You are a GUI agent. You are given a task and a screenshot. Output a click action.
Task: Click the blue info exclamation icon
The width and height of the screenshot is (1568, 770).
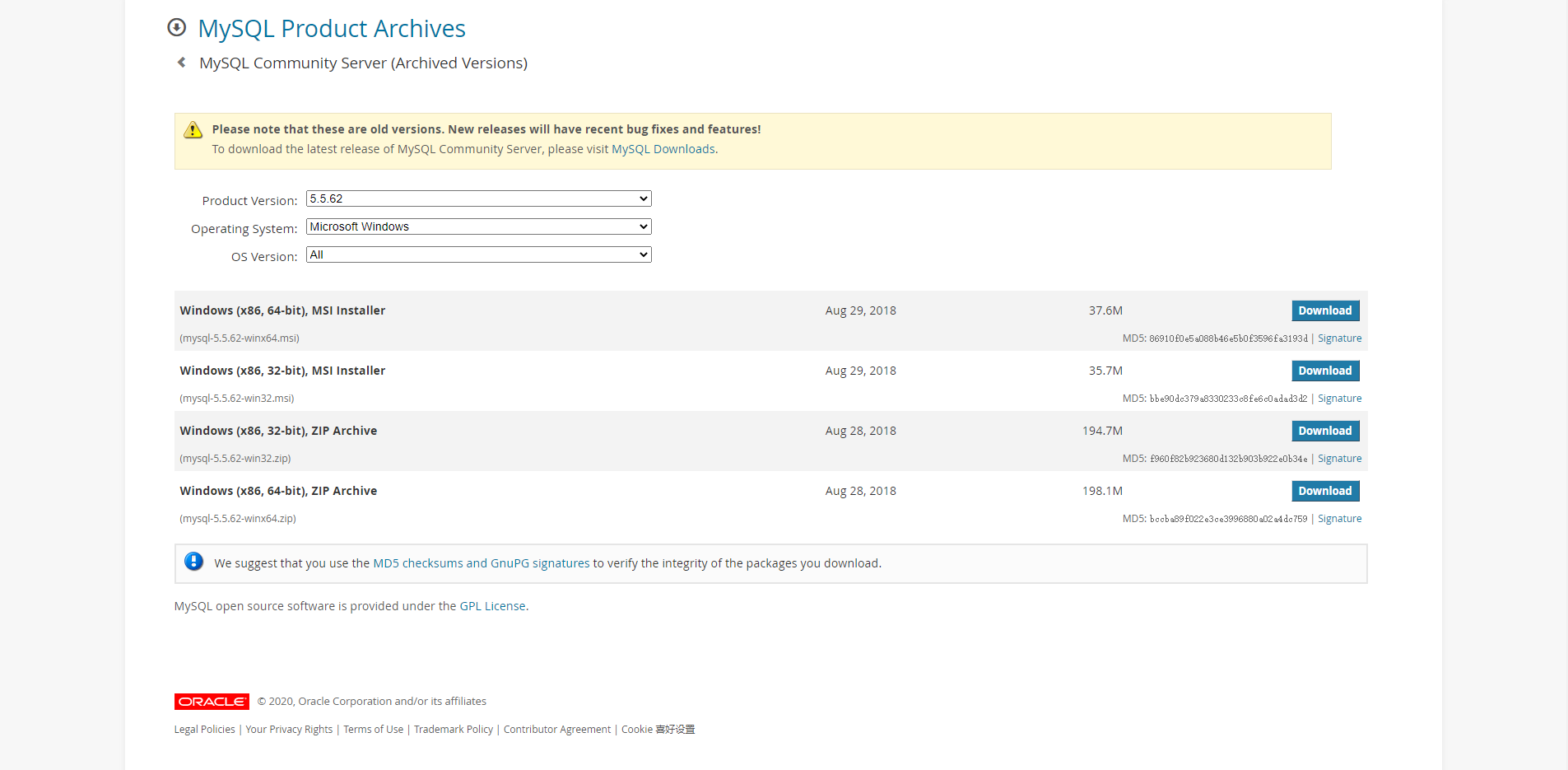(193, 562)
